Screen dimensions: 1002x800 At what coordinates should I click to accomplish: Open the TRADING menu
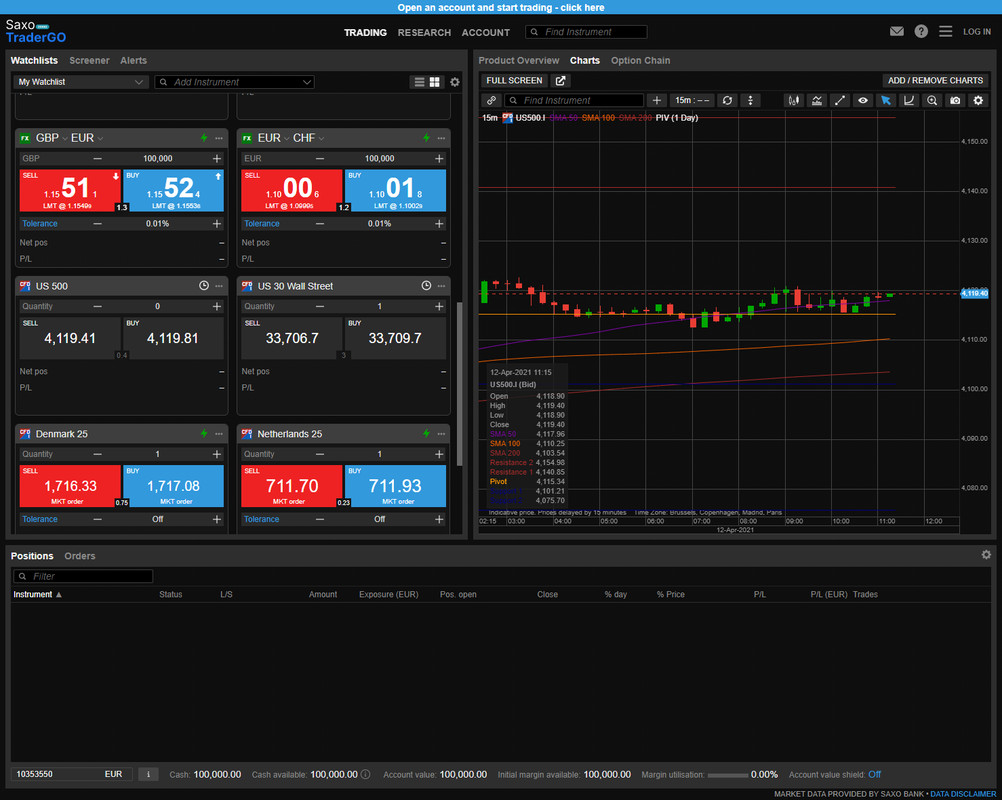pos(365,33)
